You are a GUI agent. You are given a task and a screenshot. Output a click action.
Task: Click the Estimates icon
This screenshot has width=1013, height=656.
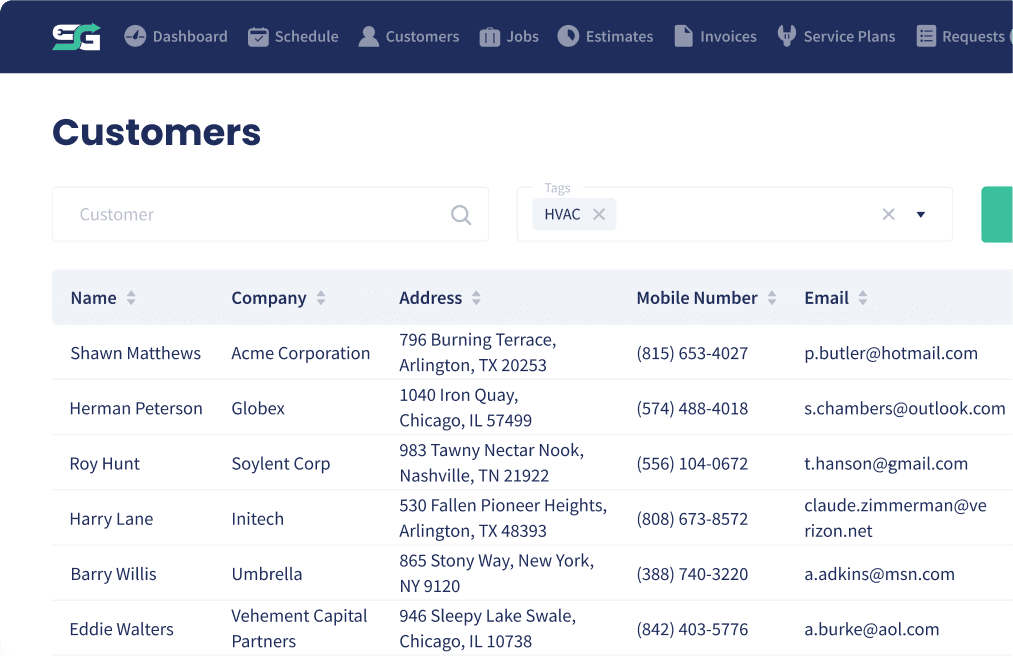(569, 36)
